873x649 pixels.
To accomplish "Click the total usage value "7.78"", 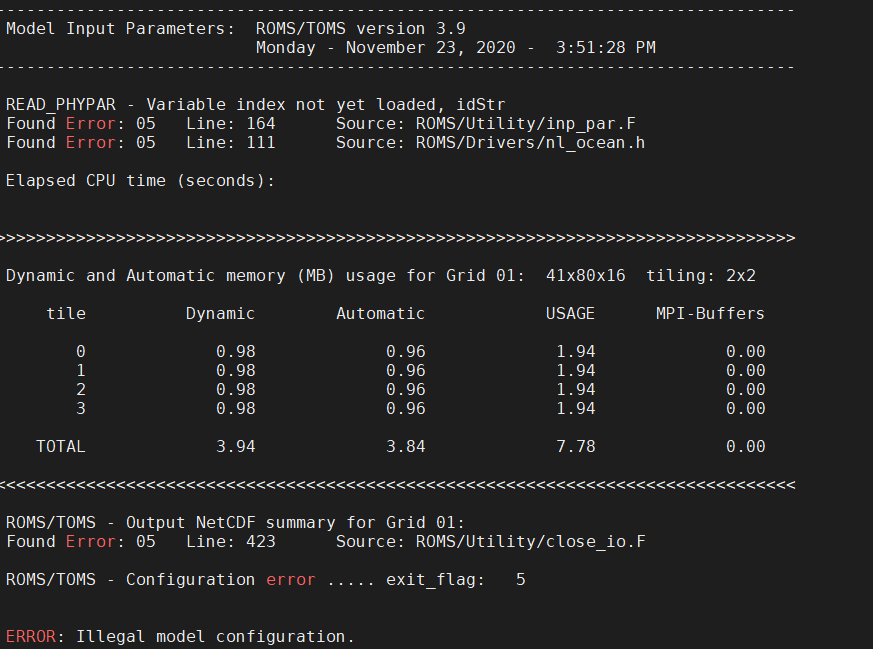I will (x=575, y=446).
